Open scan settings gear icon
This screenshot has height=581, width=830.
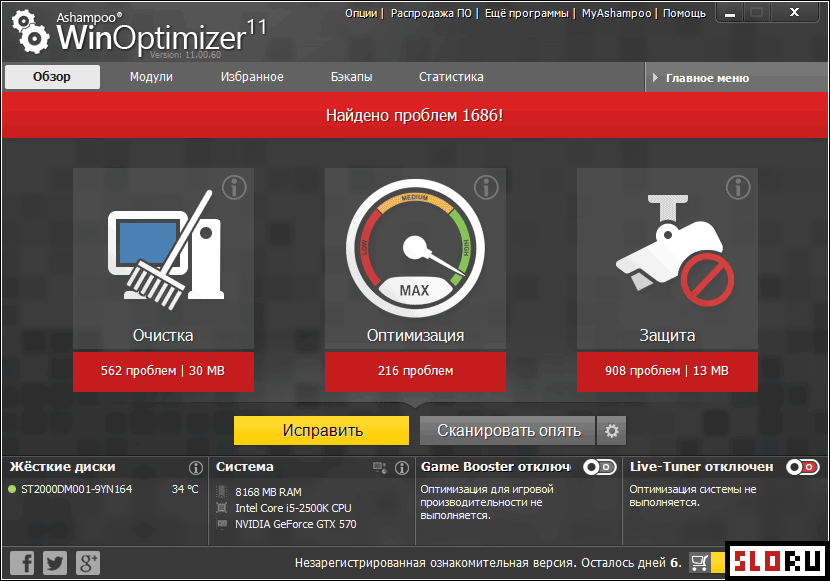[x=612, y=431]
